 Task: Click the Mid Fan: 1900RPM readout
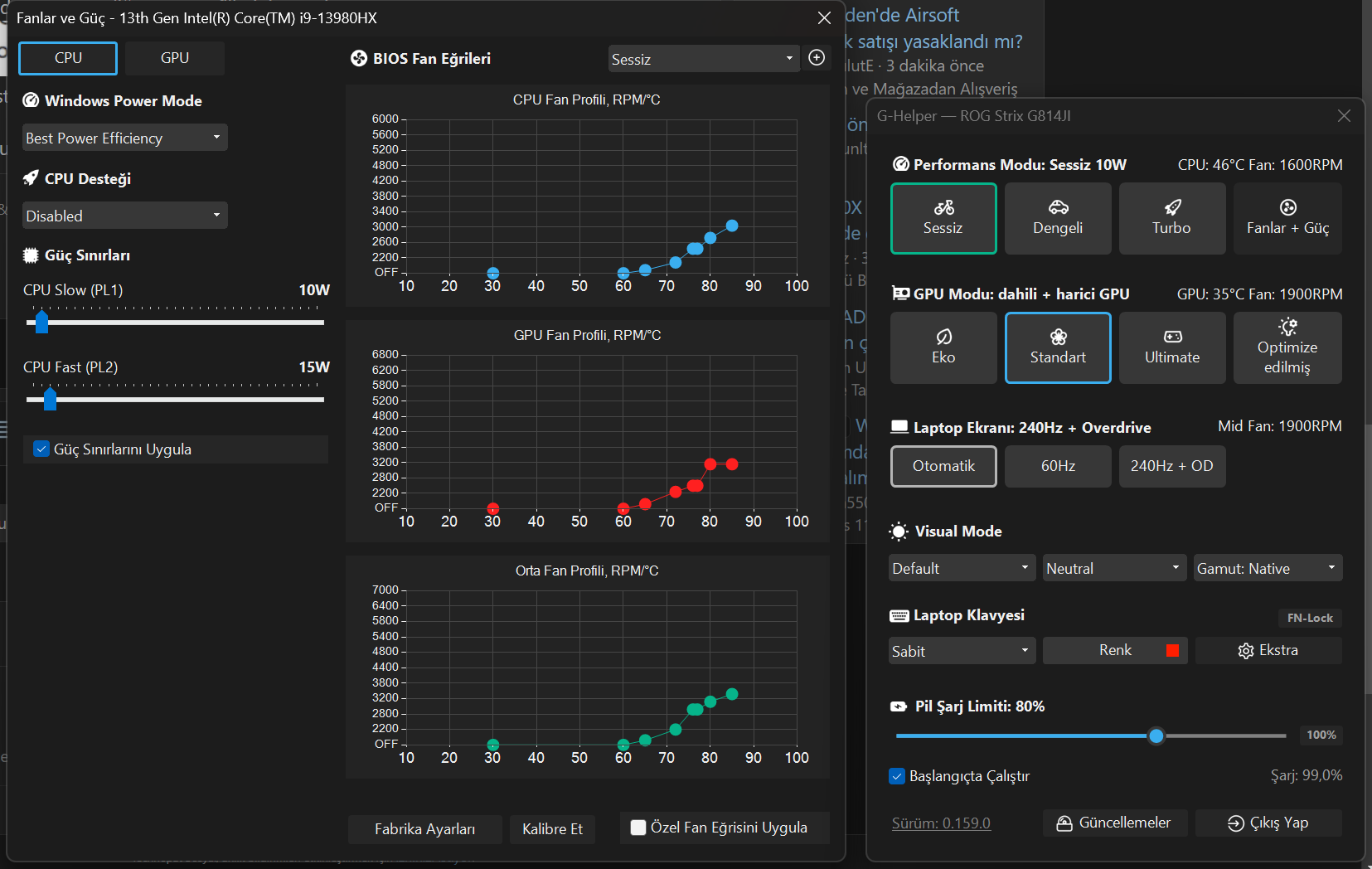coord(1280,426)
